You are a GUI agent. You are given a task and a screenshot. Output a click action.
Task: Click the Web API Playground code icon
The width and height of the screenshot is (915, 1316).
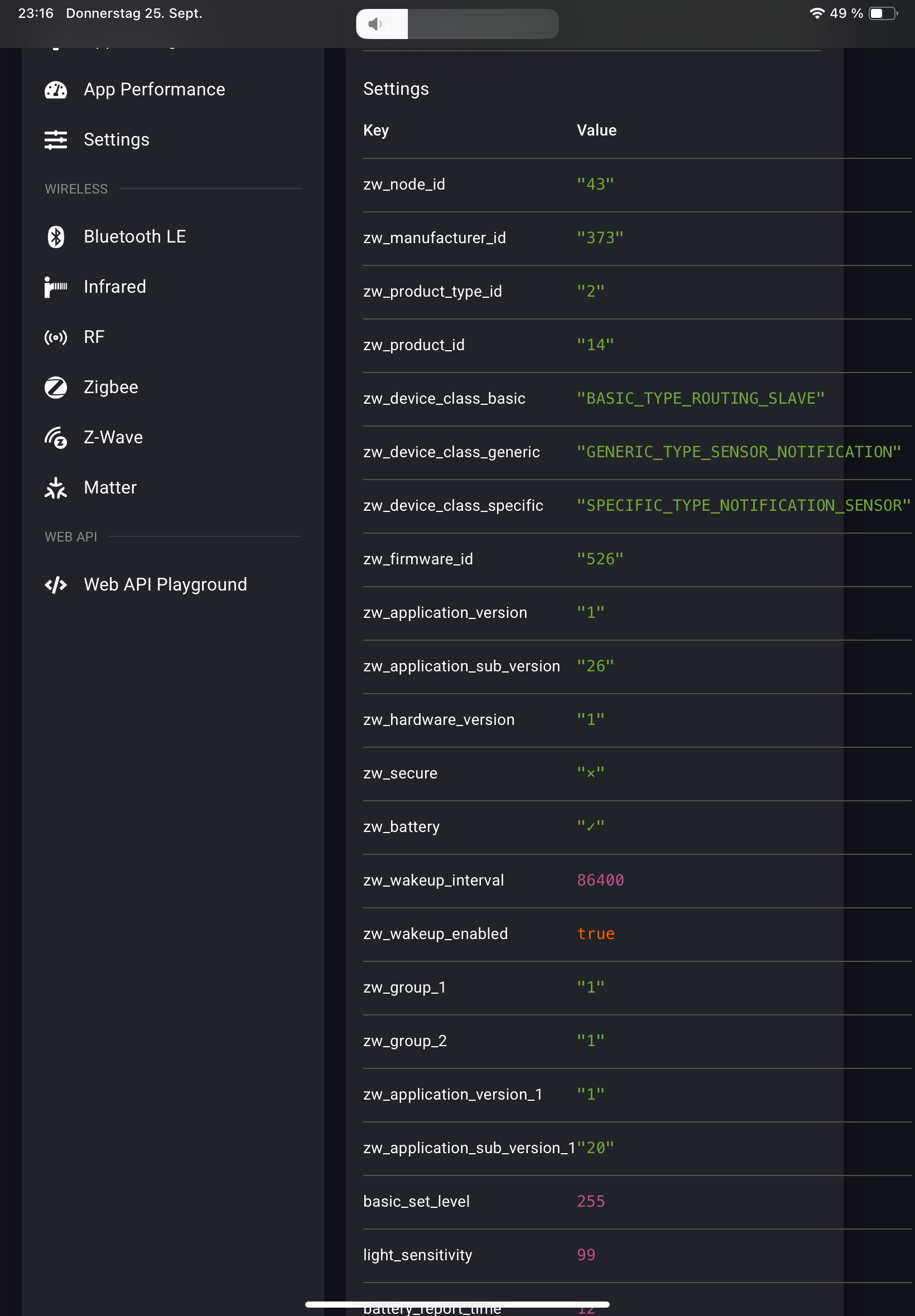[56, 585]
